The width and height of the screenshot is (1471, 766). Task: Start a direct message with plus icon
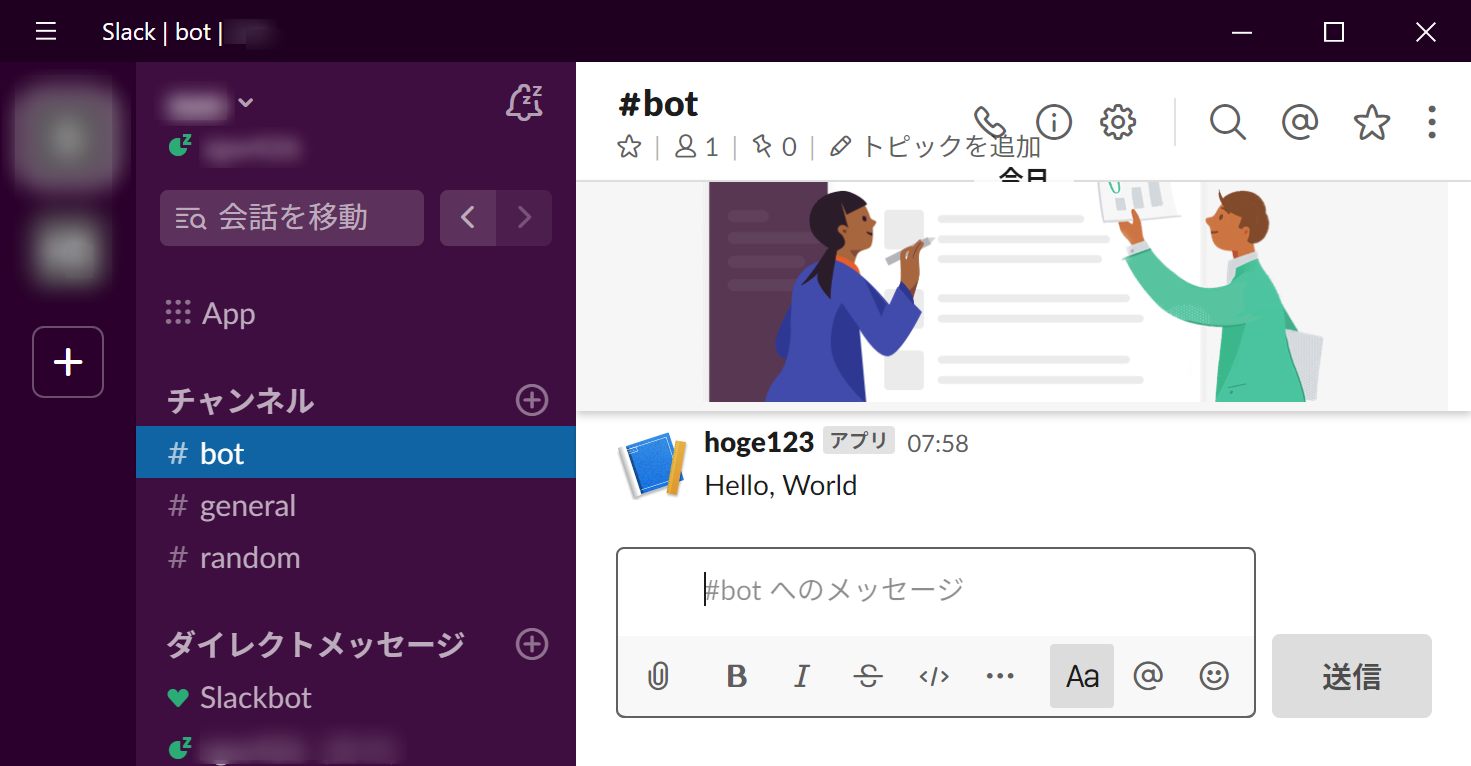point(532,644)
